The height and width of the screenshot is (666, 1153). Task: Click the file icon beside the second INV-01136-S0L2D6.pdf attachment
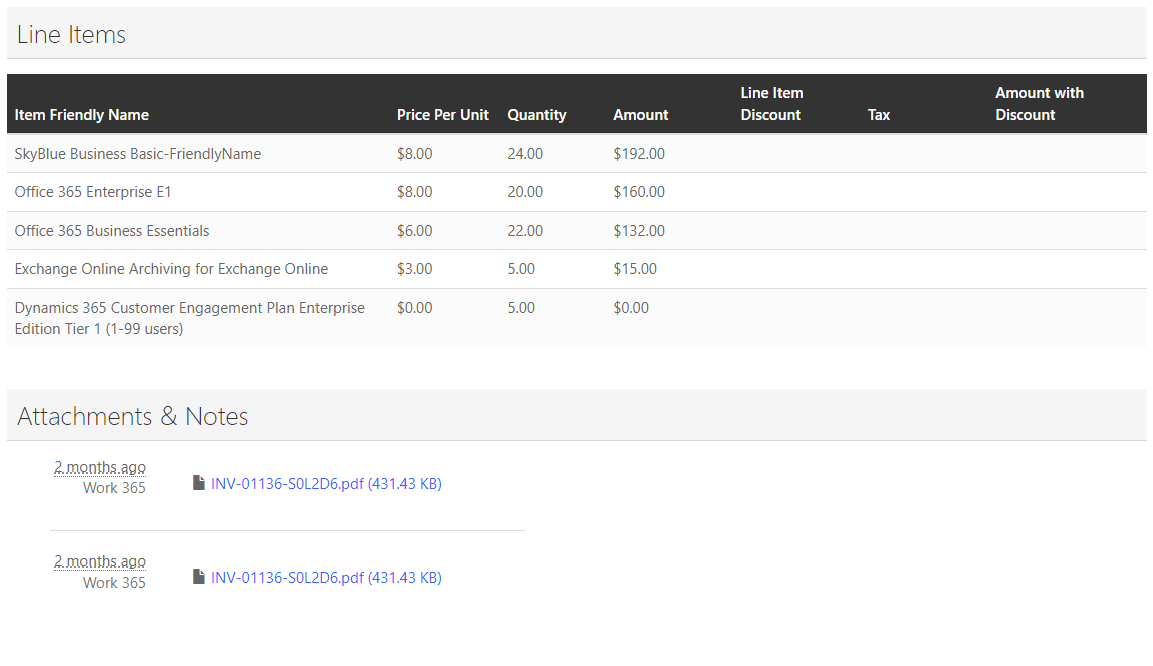(x=199, y=576)
